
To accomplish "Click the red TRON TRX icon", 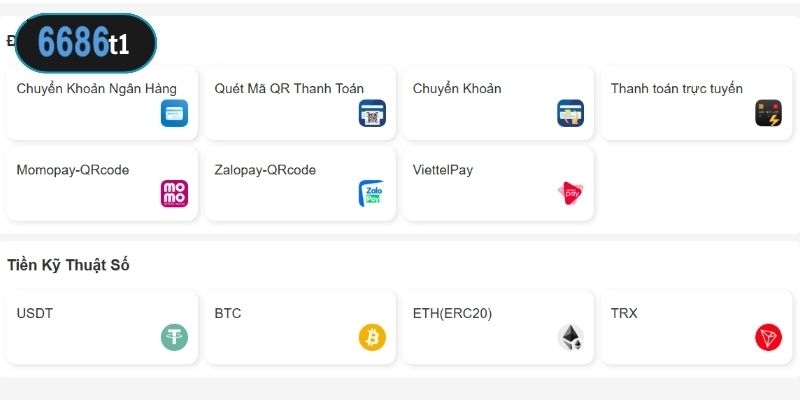I will click(768, 337).
